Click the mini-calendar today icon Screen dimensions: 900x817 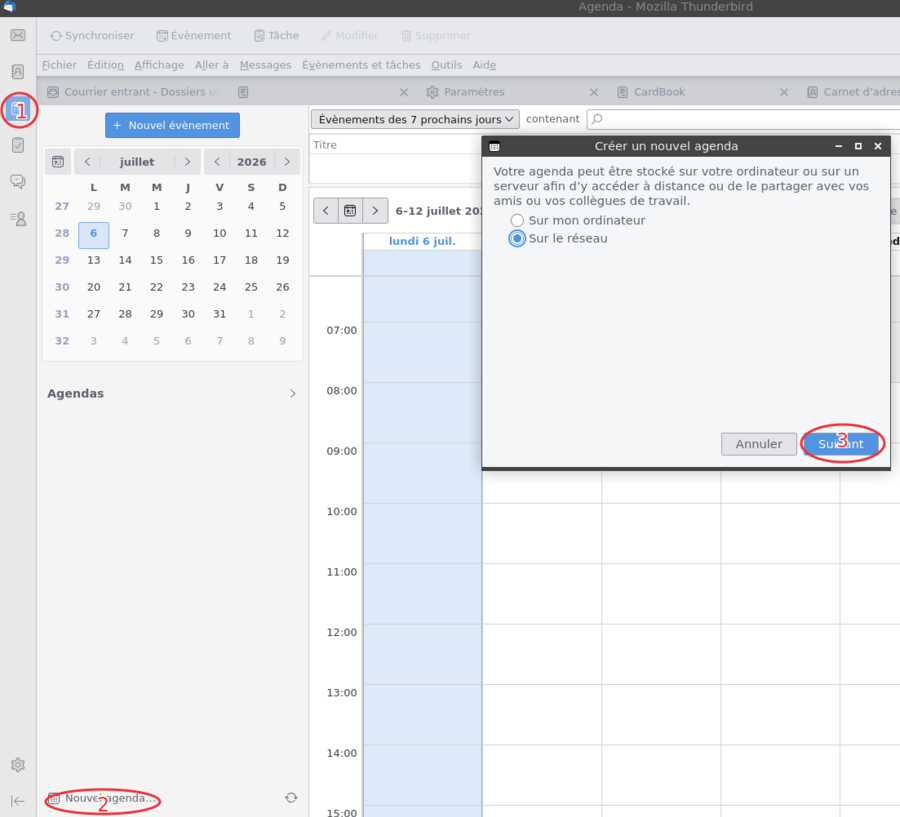(58, 162)
